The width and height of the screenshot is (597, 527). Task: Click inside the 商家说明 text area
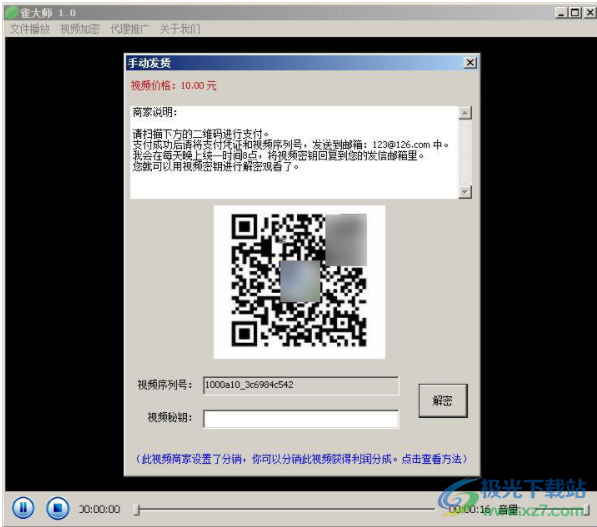click(x=295, y=152)
